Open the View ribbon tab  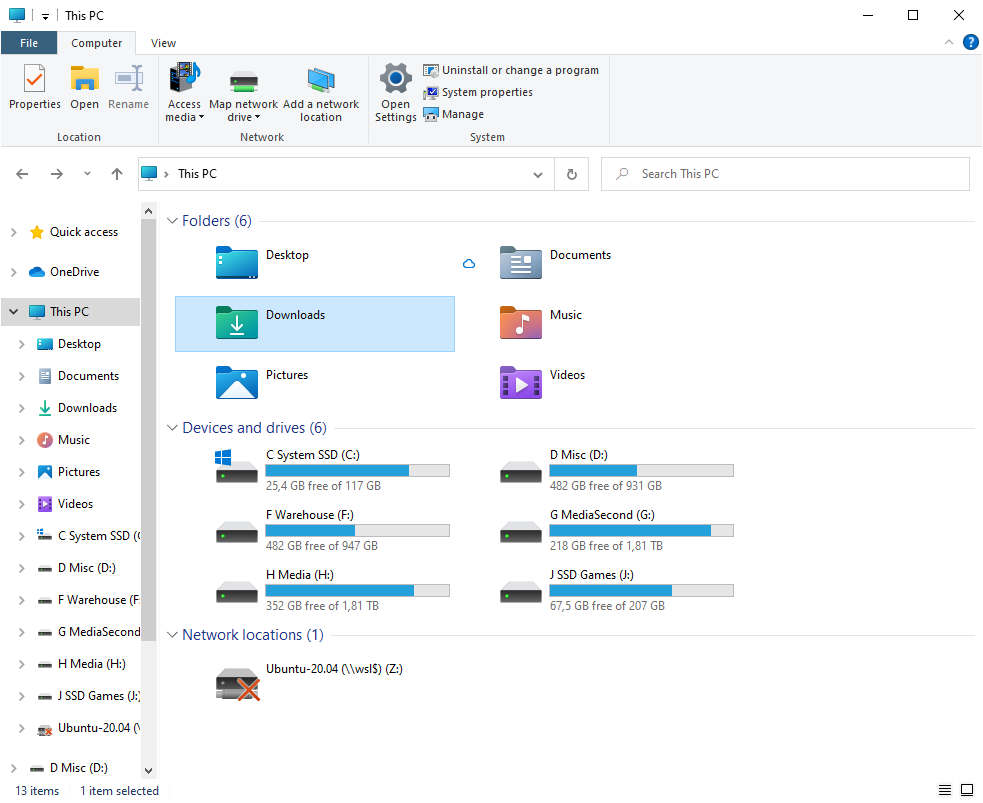(163, 43)
